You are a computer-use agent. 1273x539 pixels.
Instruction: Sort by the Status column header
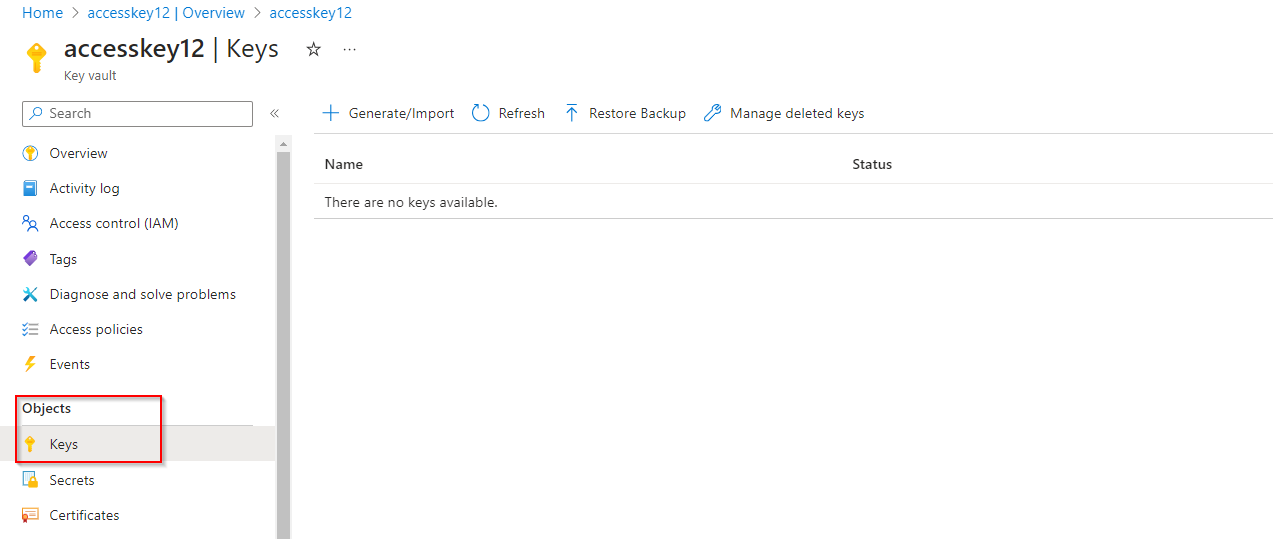pos(872,164)
